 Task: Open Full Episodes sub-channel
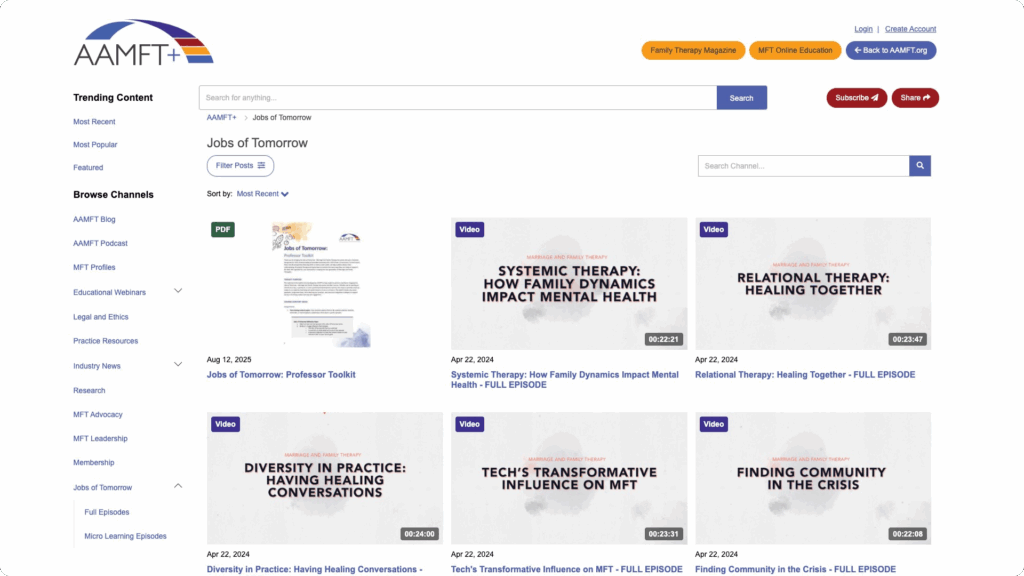tap(106, 512)
